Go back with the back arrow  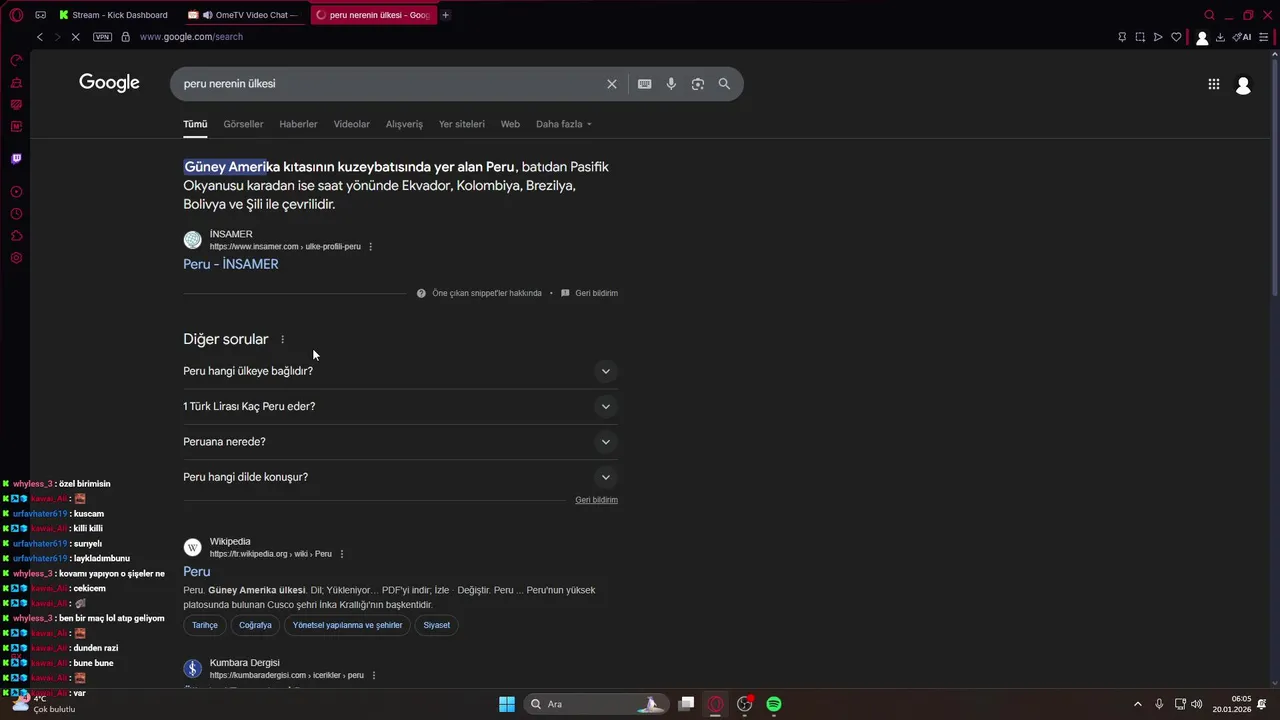40,37
